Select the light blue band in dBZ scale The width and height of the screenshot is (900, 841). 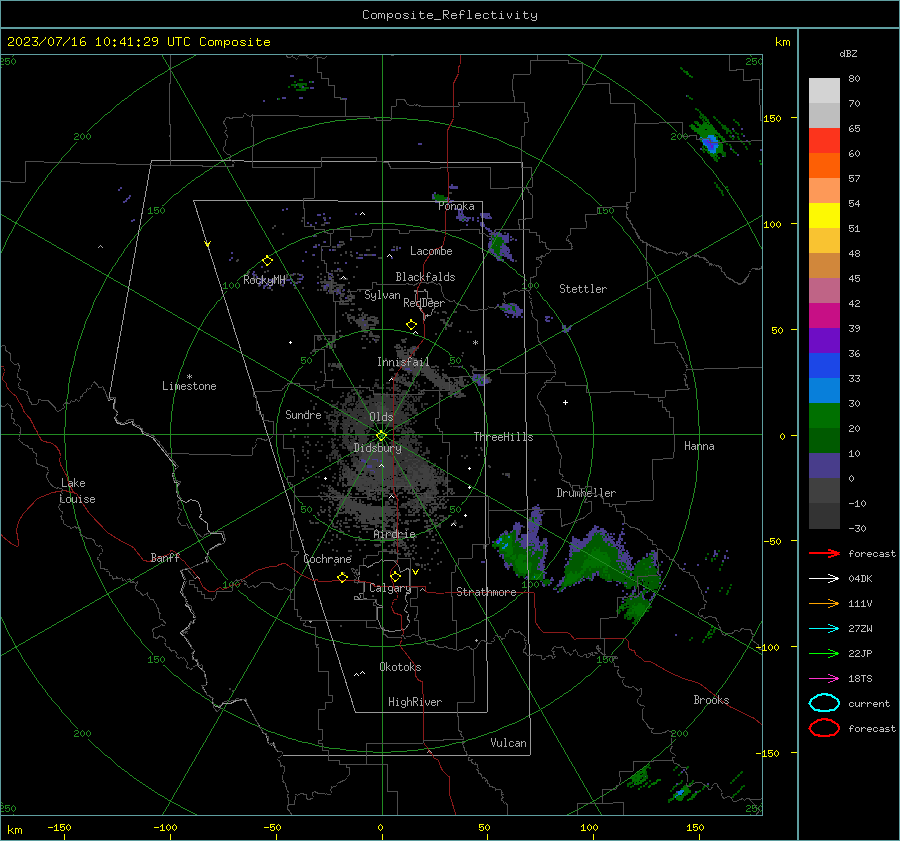pyautogui.click(x=824, y=390)
